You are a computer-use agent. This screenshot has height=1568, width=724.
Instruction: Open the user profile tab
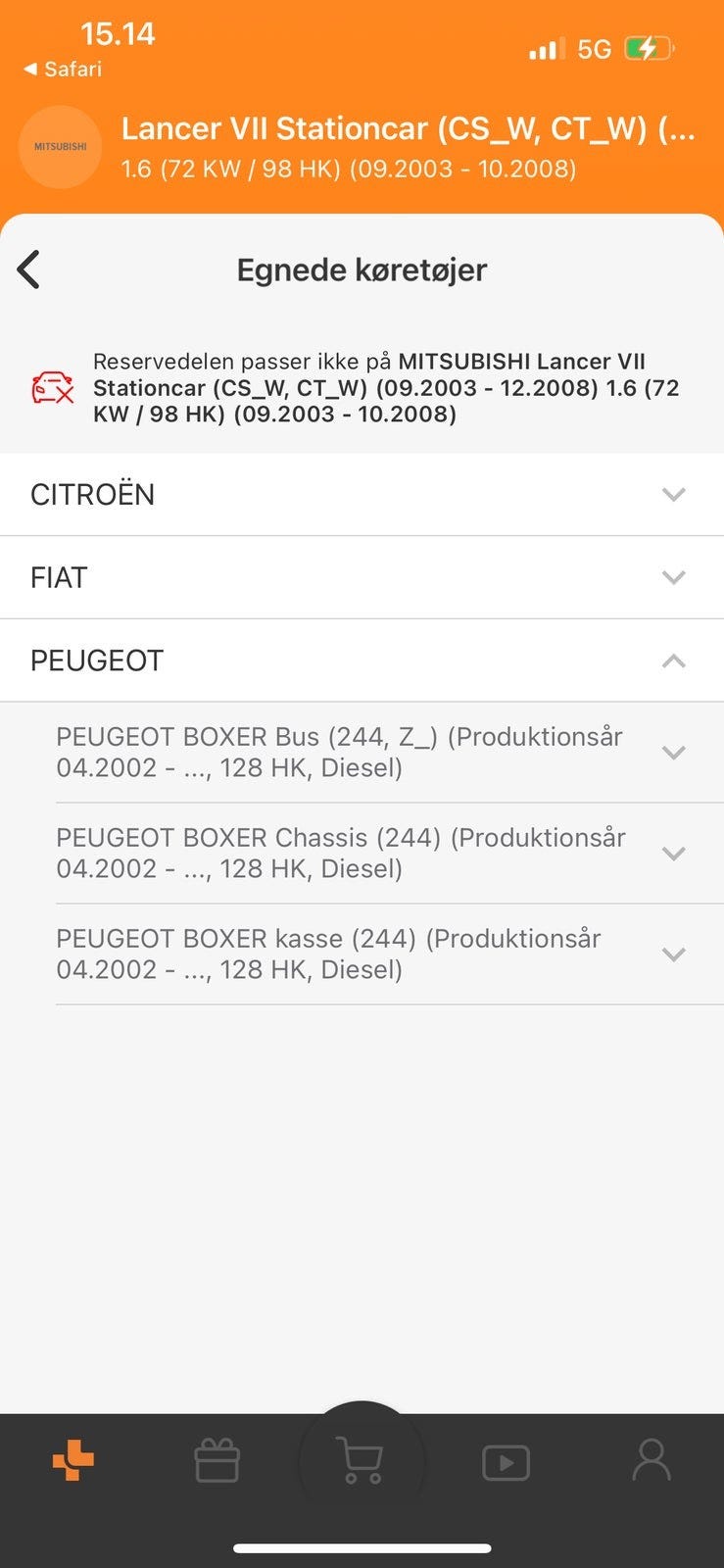click(651, 1461)
